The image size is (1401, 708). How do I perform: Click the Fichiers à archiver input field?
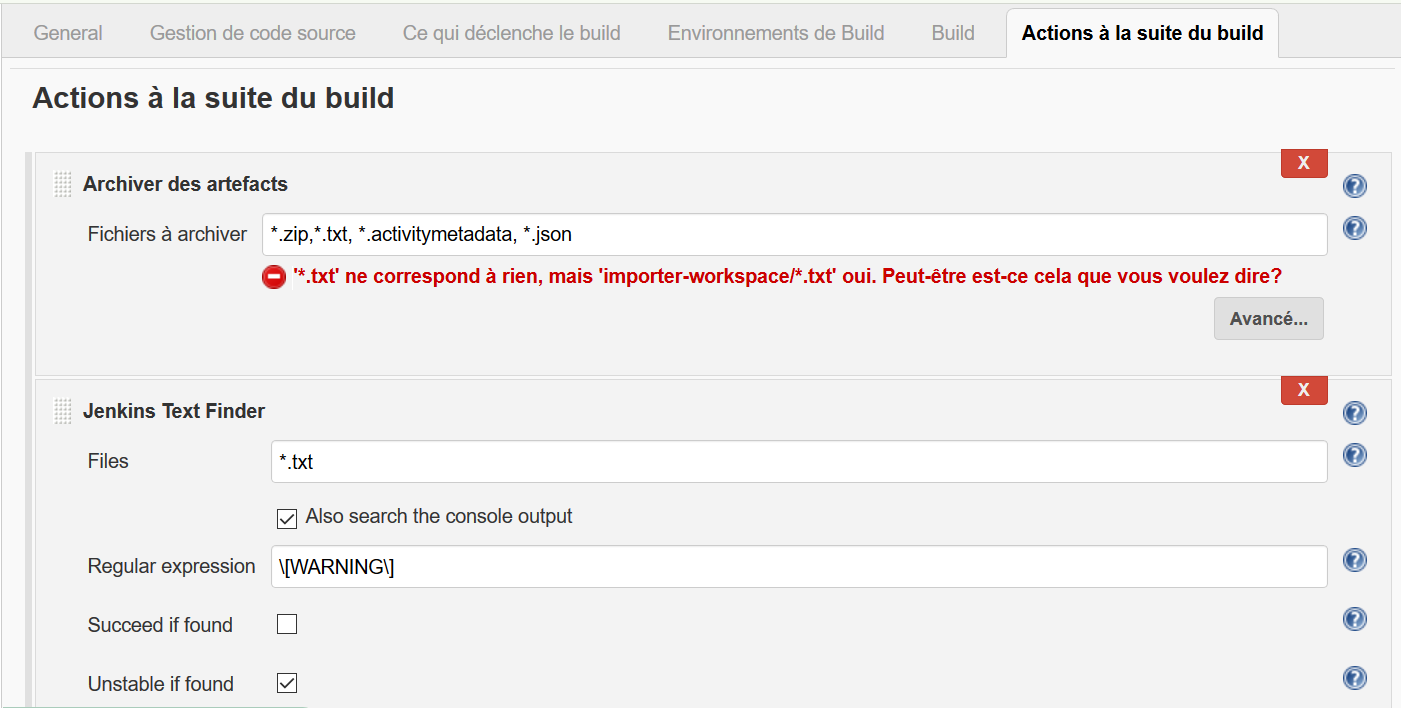794,234
